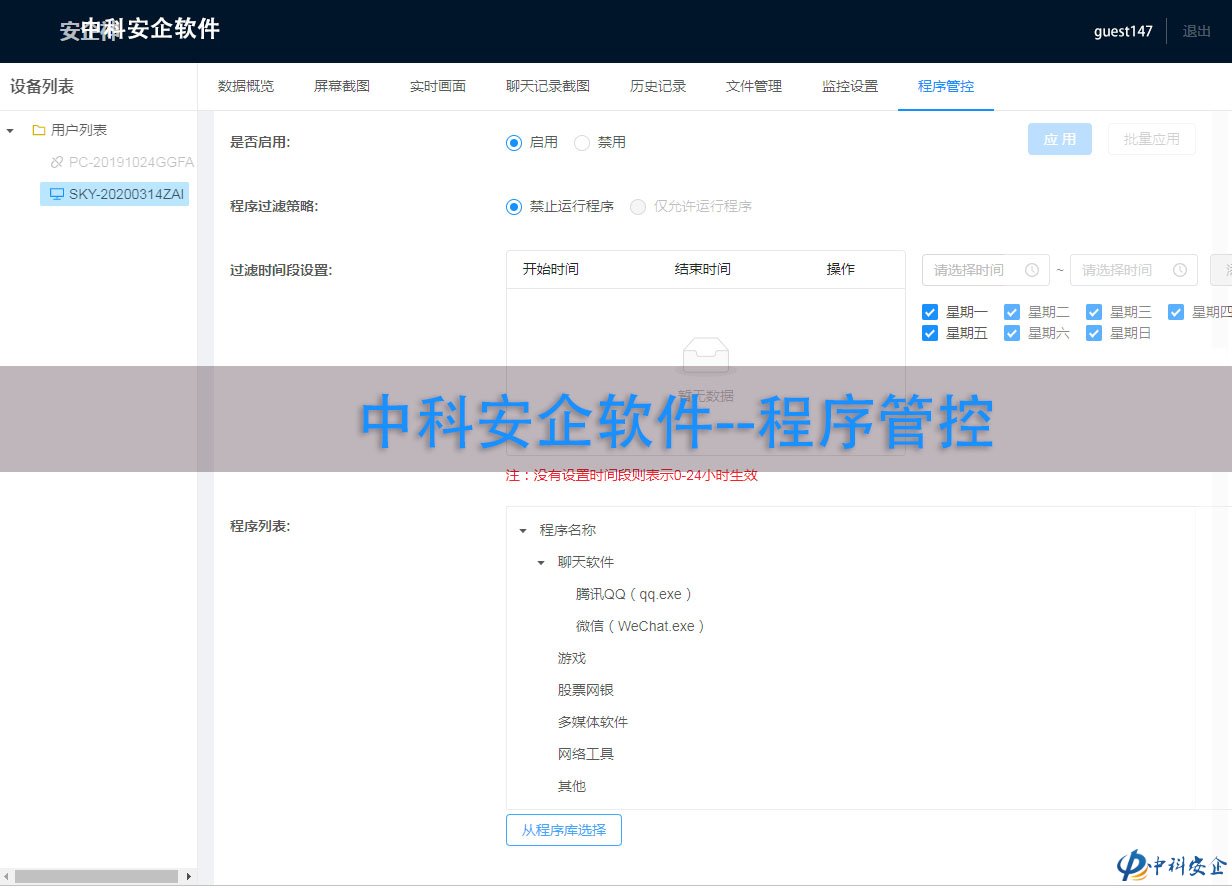Collapse the 用户列表 tree node
1232x888 pixels.
click(x=10, y=130)
